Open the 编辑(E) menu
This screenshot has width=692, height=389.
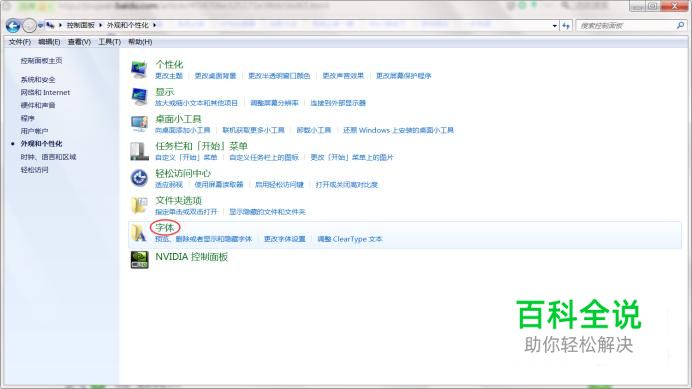[x=49, y=42]
